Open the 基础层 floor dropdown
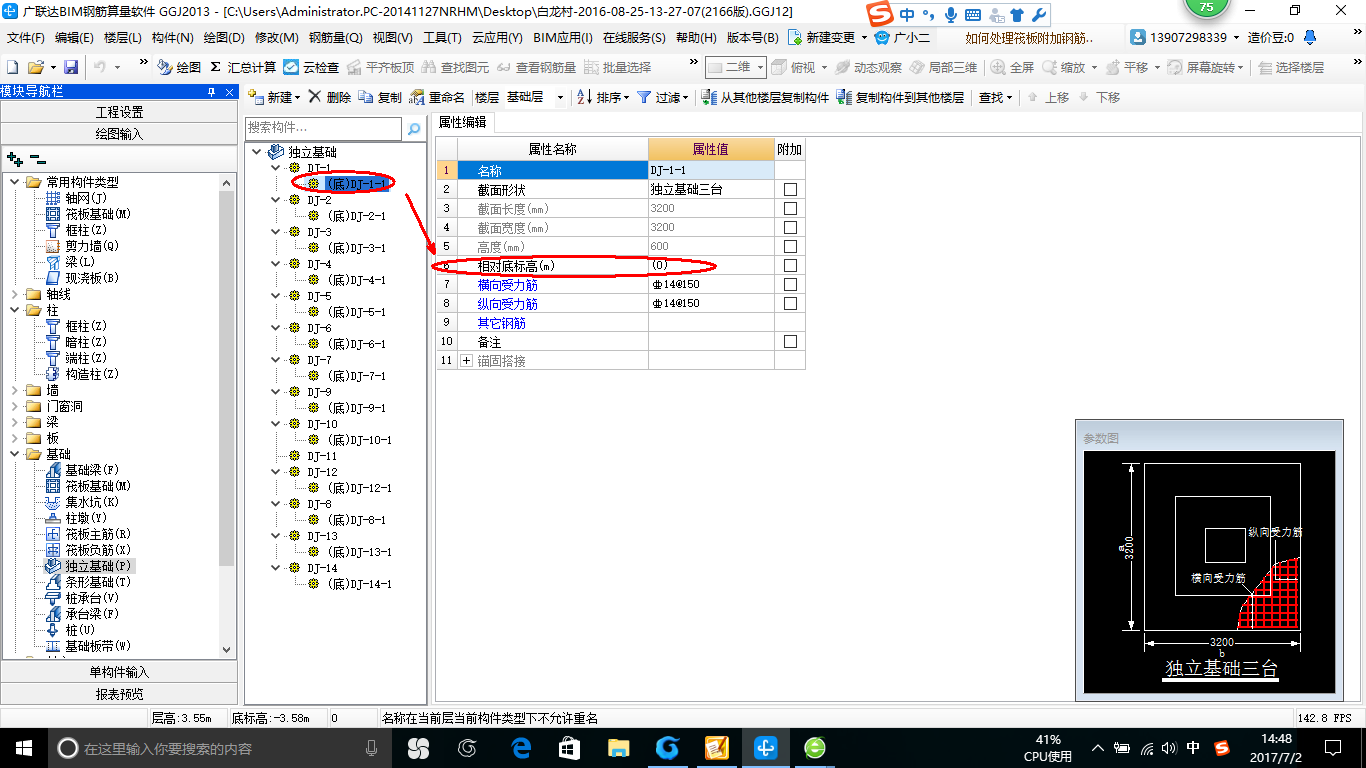Viewport: 1366px width, 768px height. click(560, 98)
